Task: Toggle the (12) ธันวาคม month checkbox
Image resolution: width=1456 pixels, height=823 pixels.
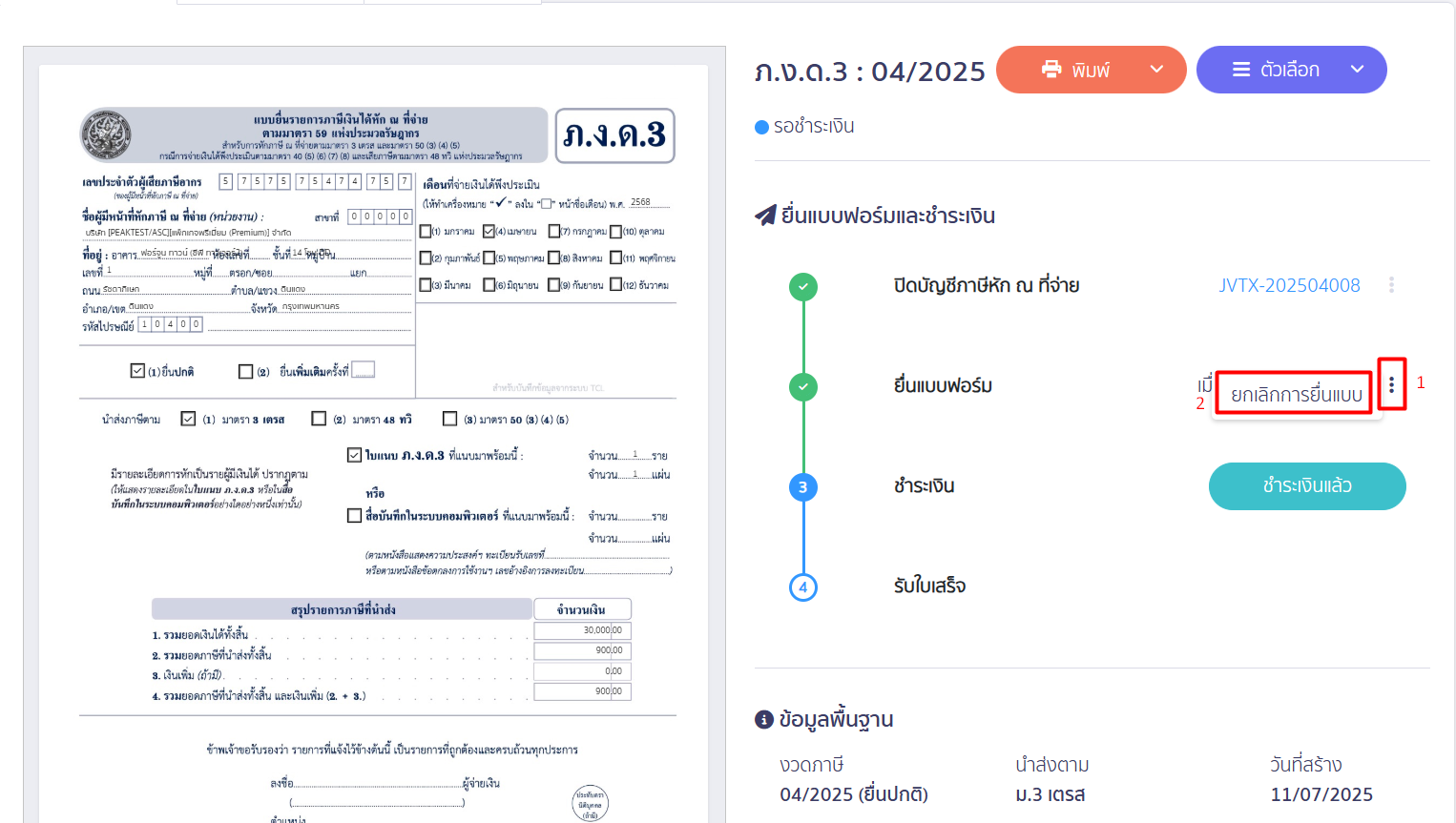Action: (615, 284)
